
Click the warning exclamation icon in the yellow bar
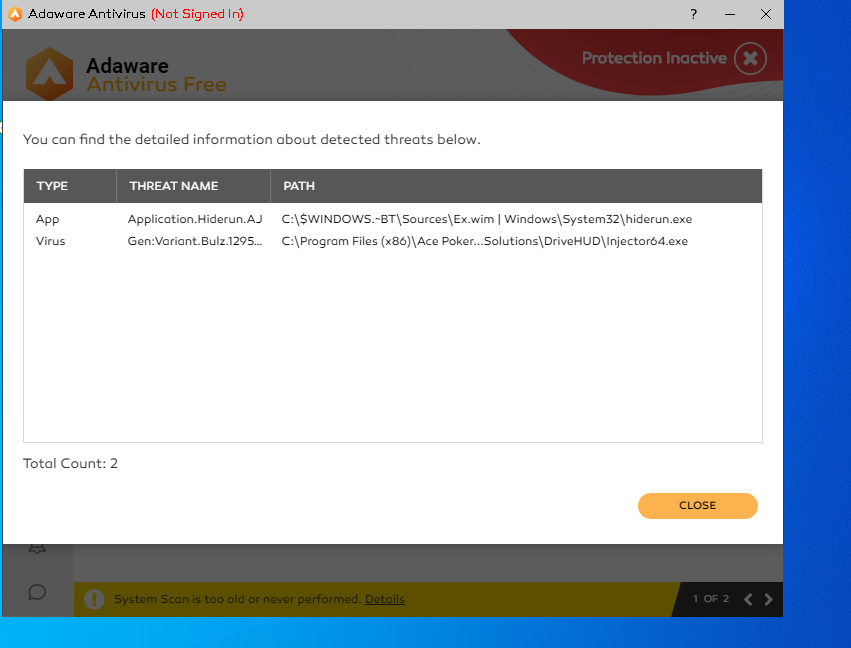[94, 599]
